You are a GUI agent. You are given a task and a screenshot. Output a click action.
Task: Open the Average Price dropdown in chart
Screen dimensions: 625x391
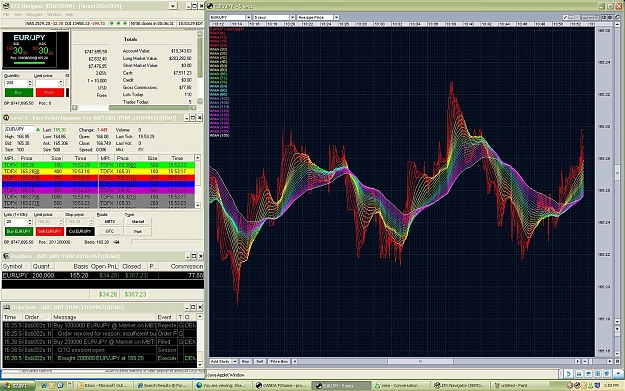(x=336, y=18)
